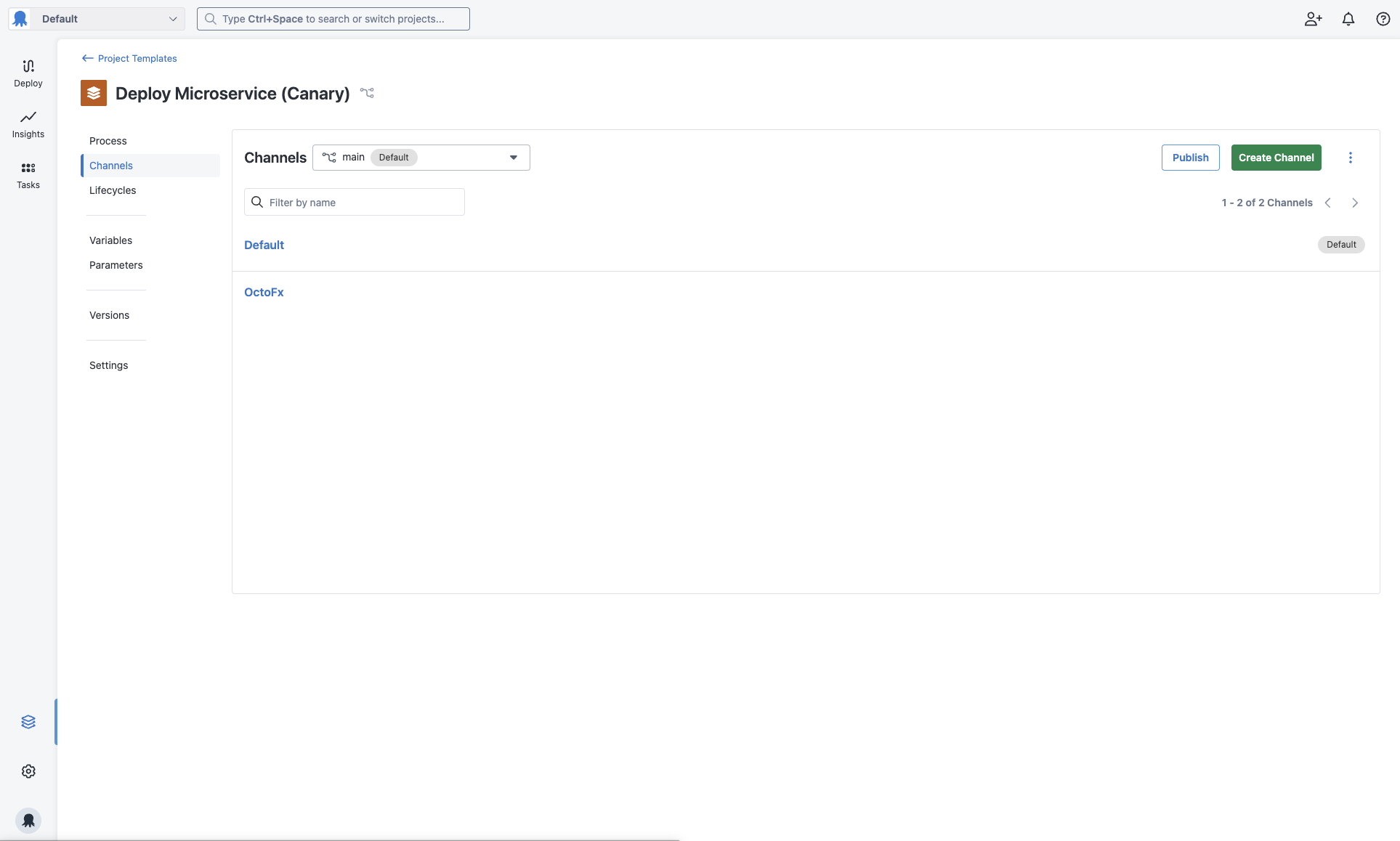Open Settings in the side menu

tap(108, 365)
